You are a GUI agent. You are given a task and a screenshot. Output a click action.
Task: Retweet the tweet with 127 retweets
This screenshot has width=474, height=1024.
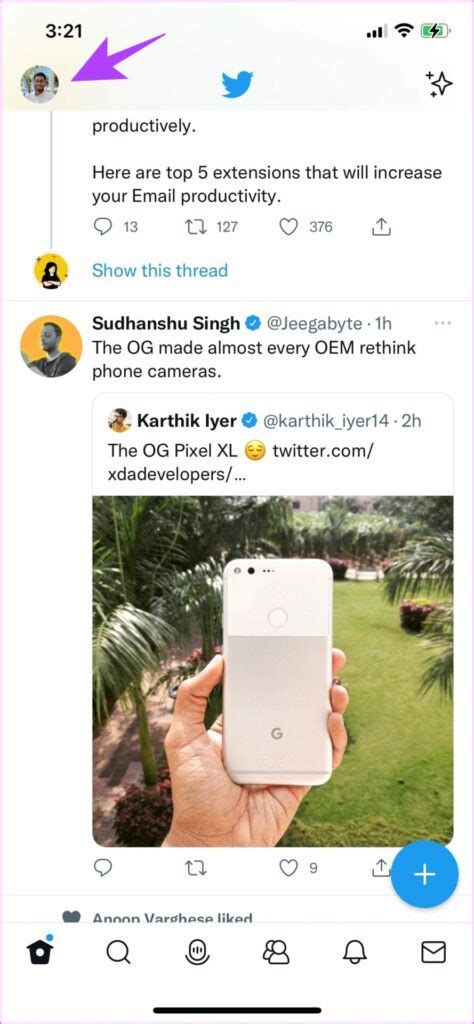click(x=193, y=227)
